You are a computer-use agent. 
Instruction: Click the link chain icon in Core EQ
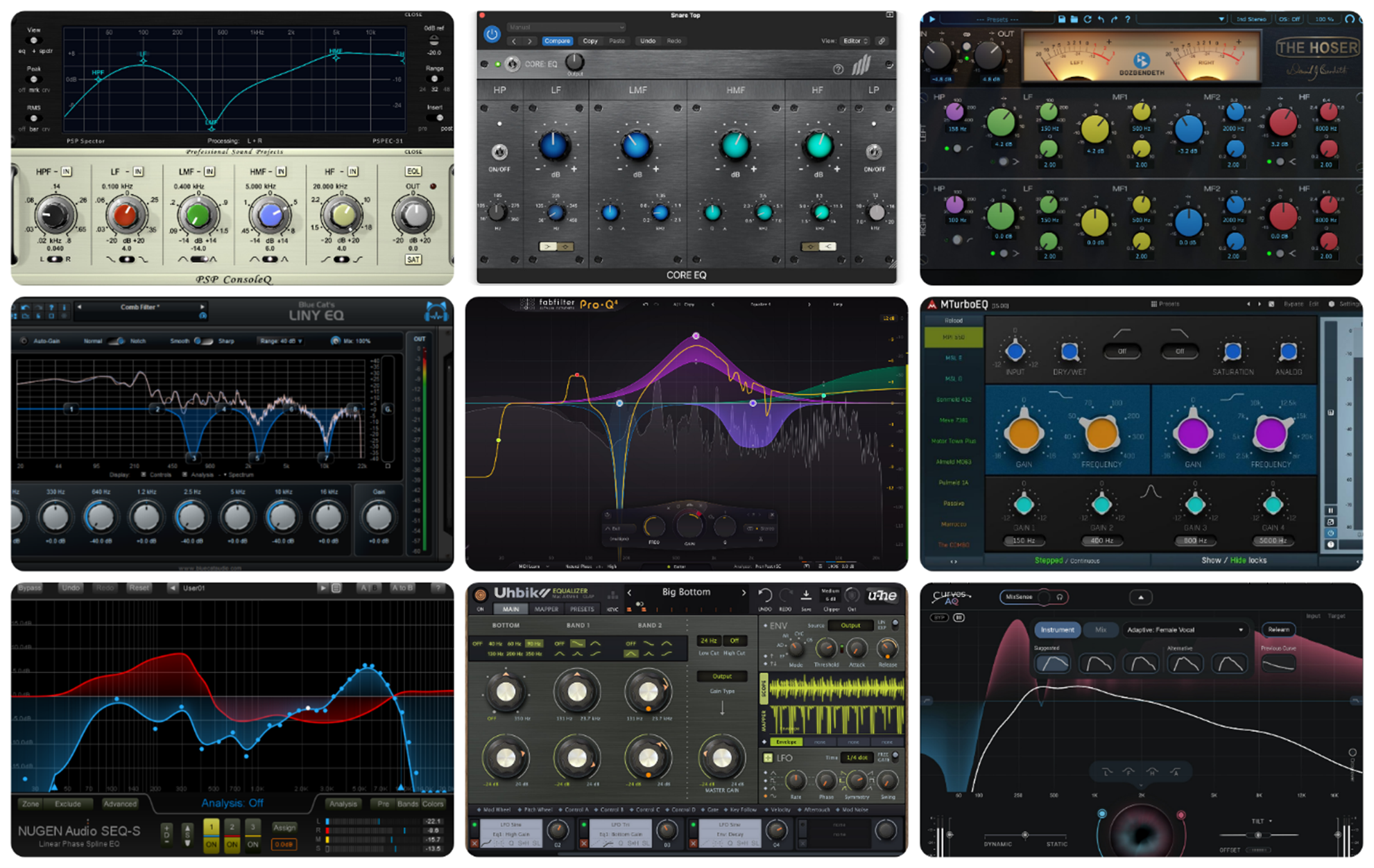pyautogui.click(x=882, y=41)
